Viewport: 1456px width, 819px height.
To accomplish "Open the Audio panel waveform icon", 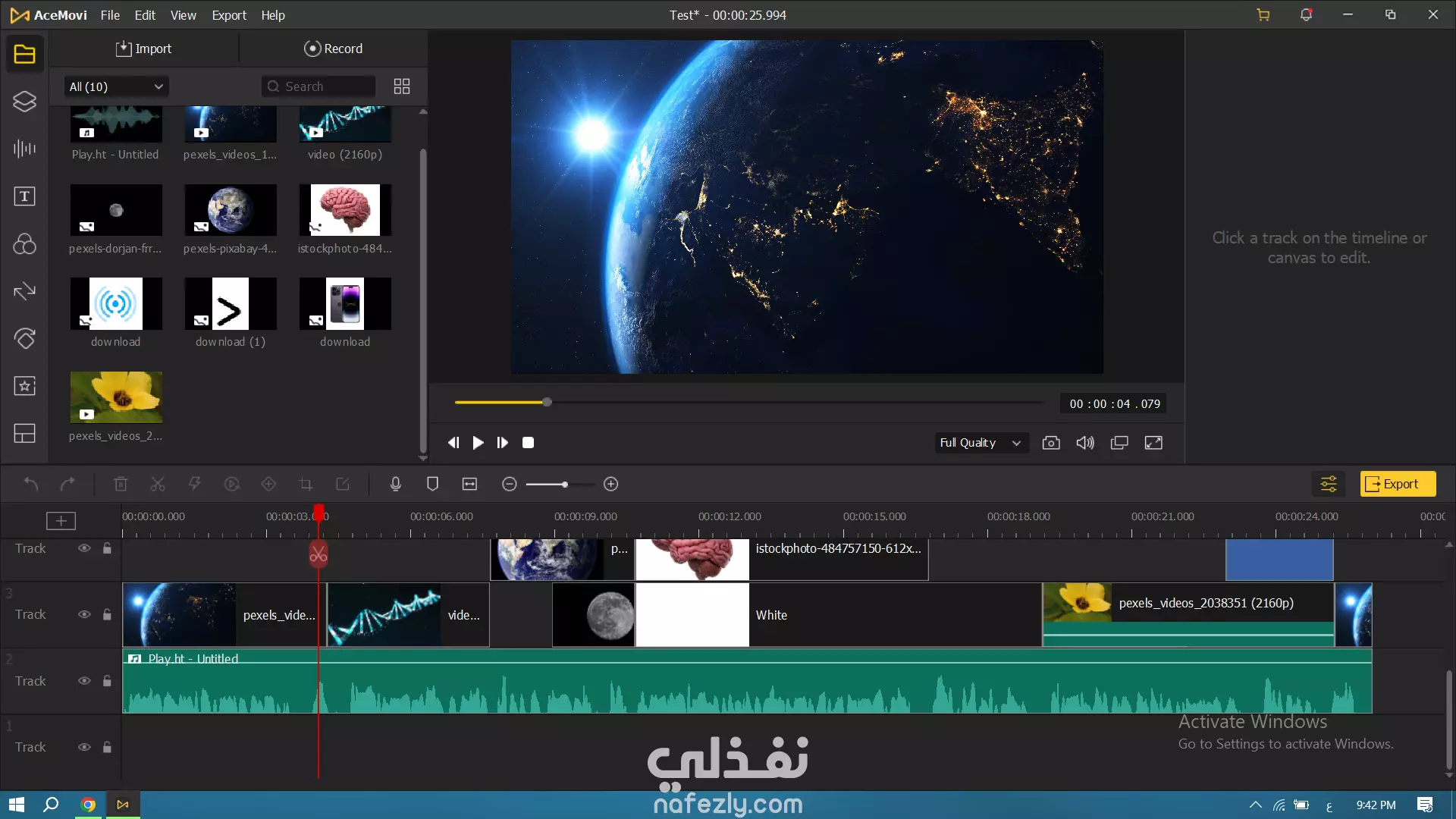I will click(x=24, y=149).
